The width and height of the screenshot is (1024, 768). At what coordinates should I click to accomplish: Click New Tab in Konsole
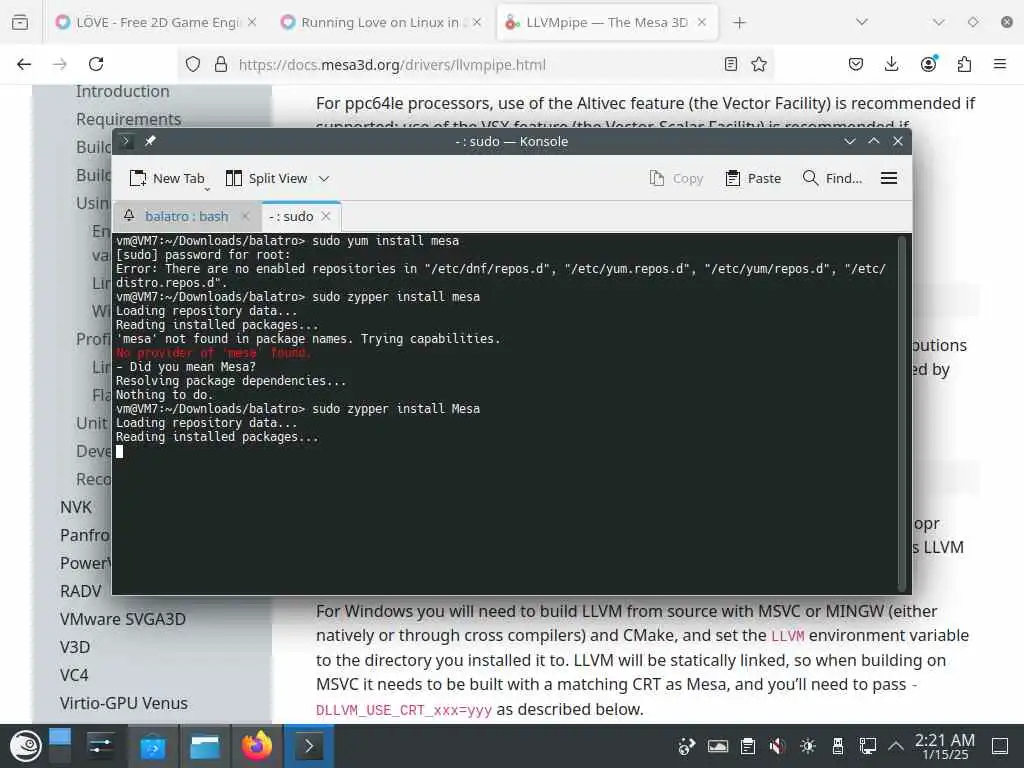click(x=167, y=178)
